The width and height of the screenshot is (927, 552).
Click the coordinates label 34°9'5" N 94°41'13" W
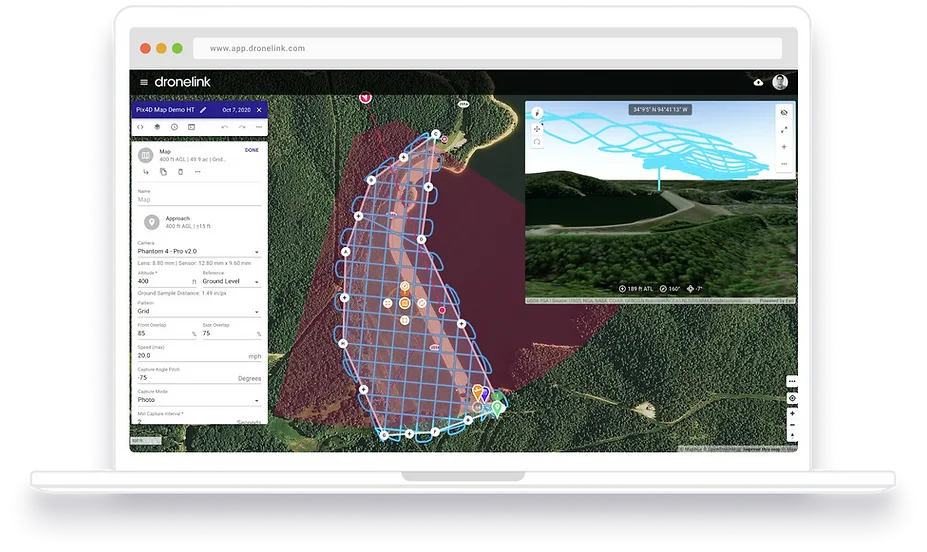pos(660,110)
